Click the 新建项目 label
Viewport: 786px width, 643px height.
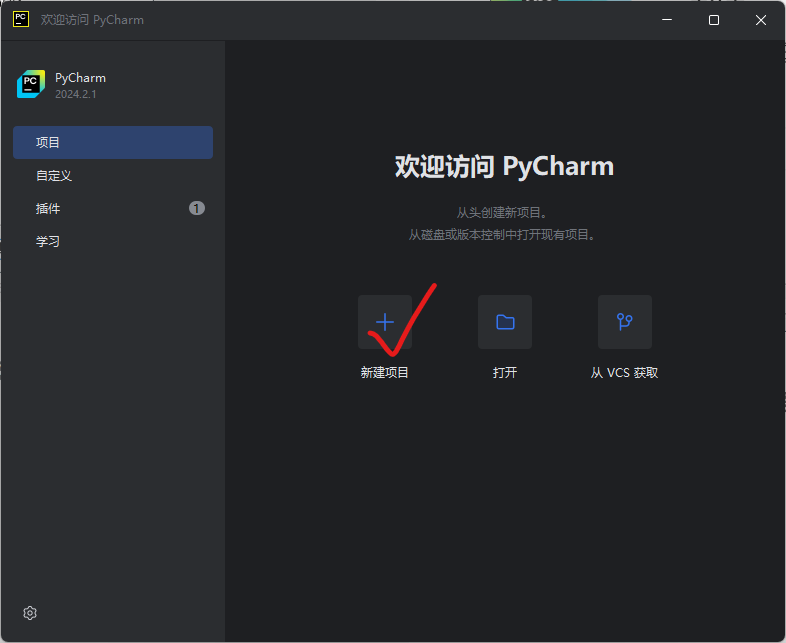[x=384, y=372]
